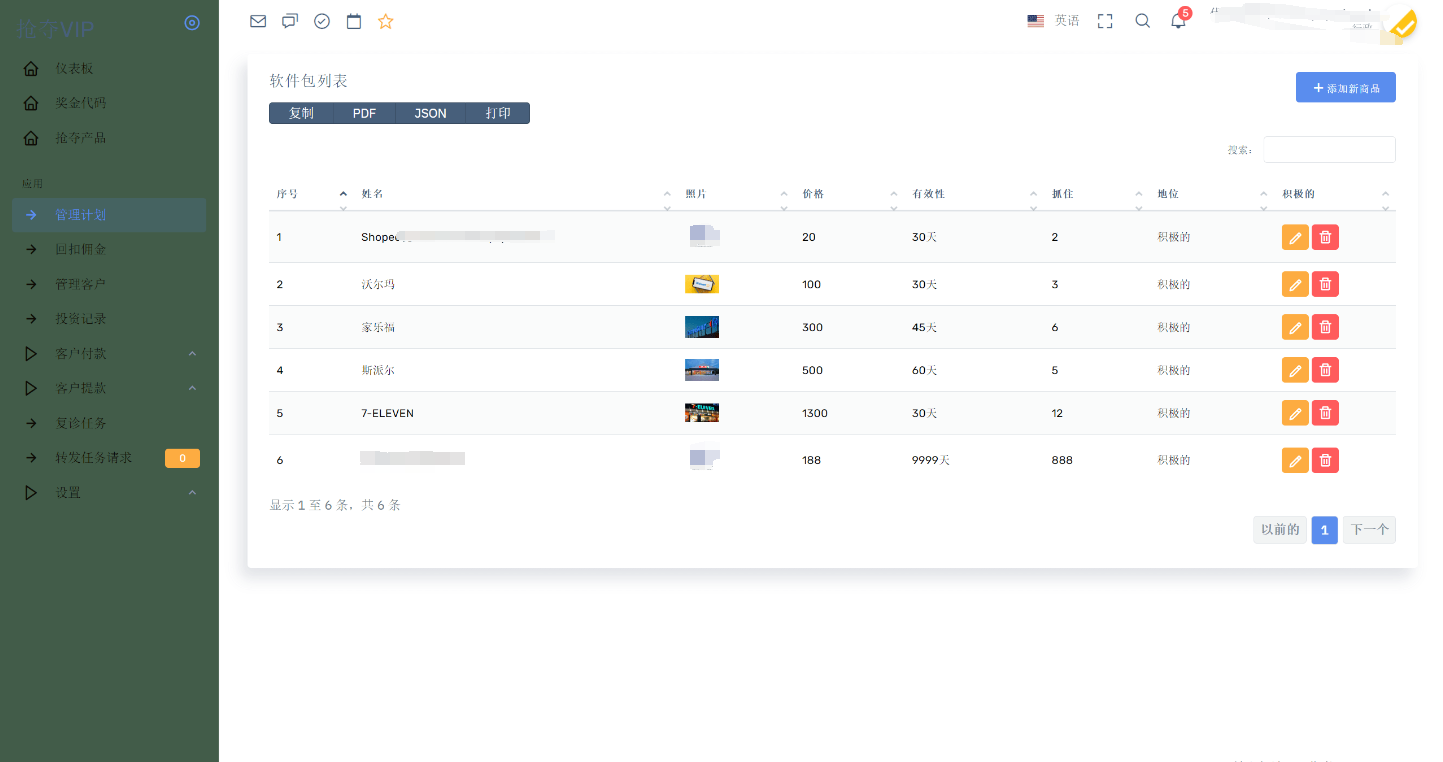This screenshot has height=762, width=1443.
Task: Click the 9999天 validity cell
Action: (x=931, y=460)
